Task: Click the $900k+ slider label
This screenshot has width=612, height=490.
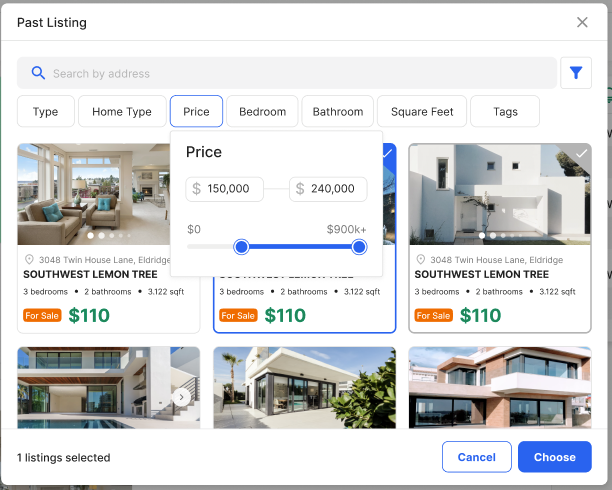Action: 346,229
